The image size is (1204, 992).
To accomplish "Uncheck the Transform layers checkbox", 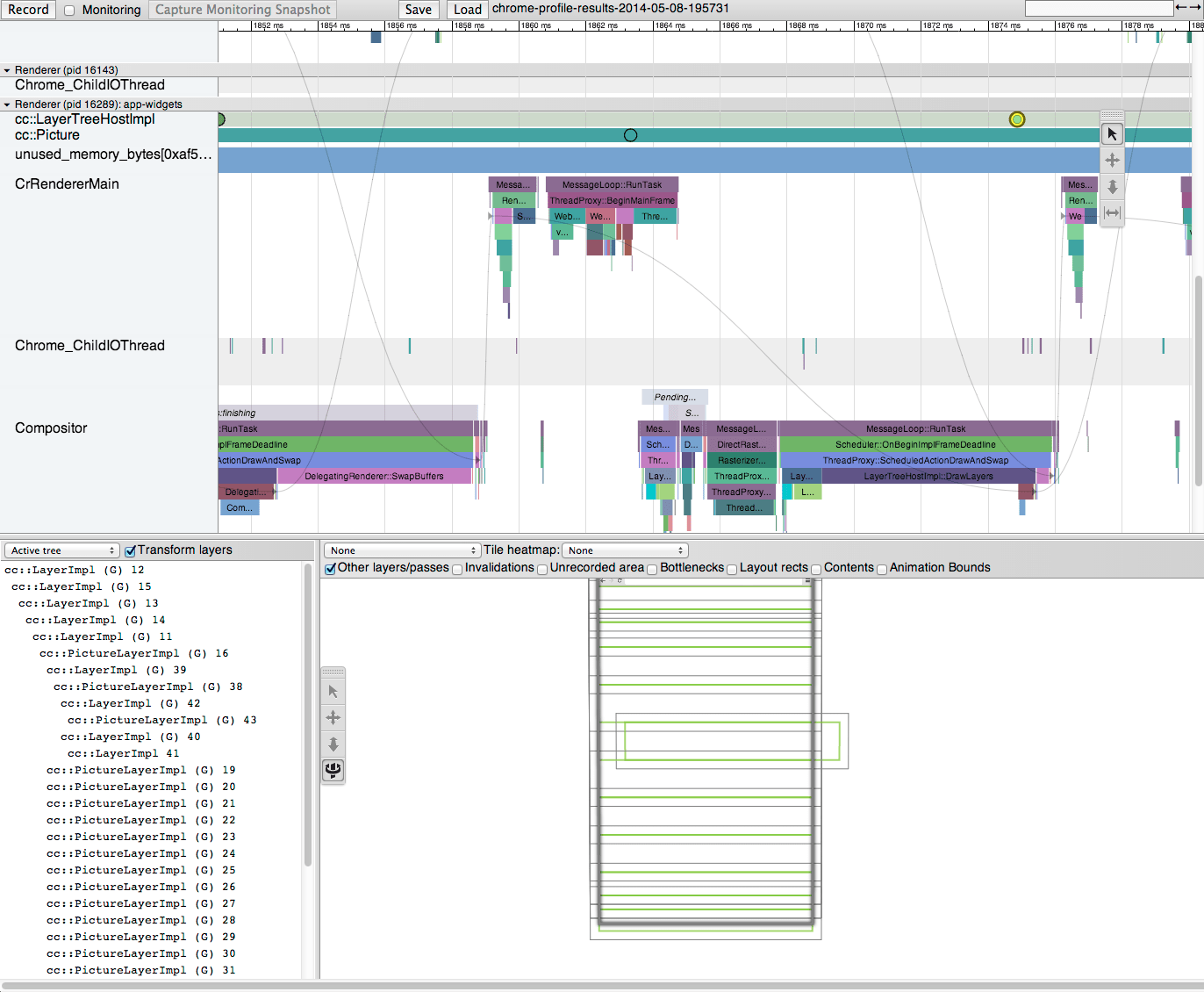I will 130,550.
